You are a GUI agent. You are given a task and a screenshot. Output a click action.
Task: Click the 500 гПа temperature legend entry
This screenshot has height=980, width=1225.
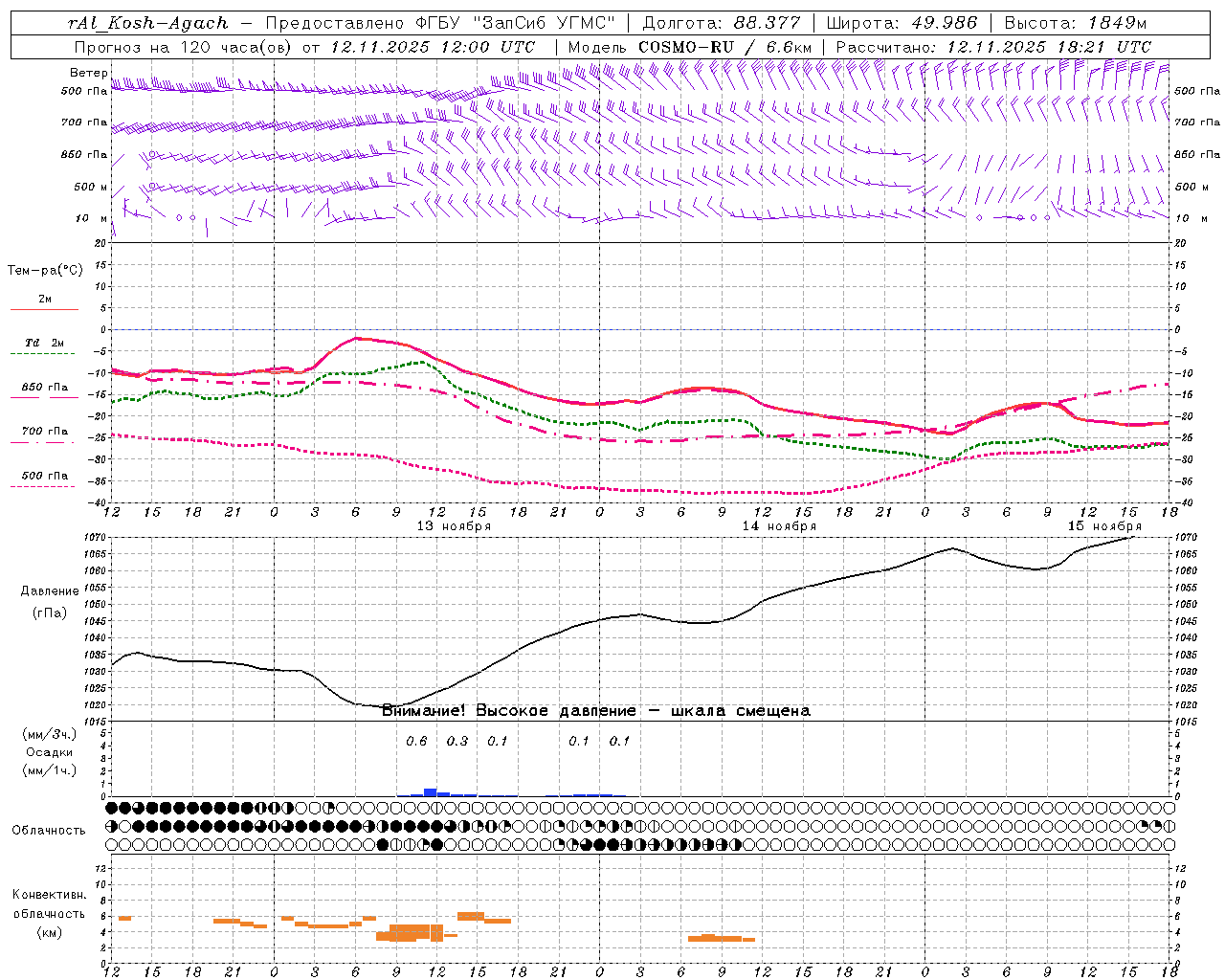pos(45,476)
